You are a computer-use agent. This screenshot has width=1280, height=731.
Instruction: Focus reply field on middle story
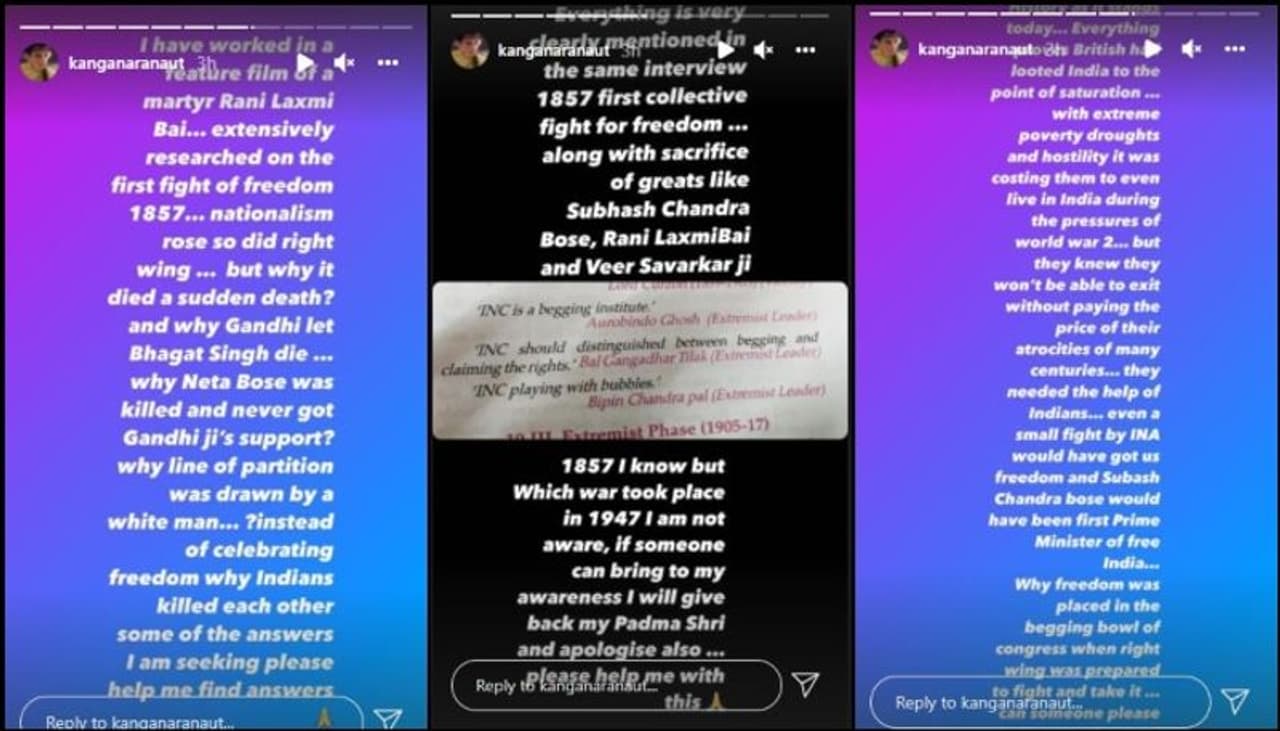(616, 685)
